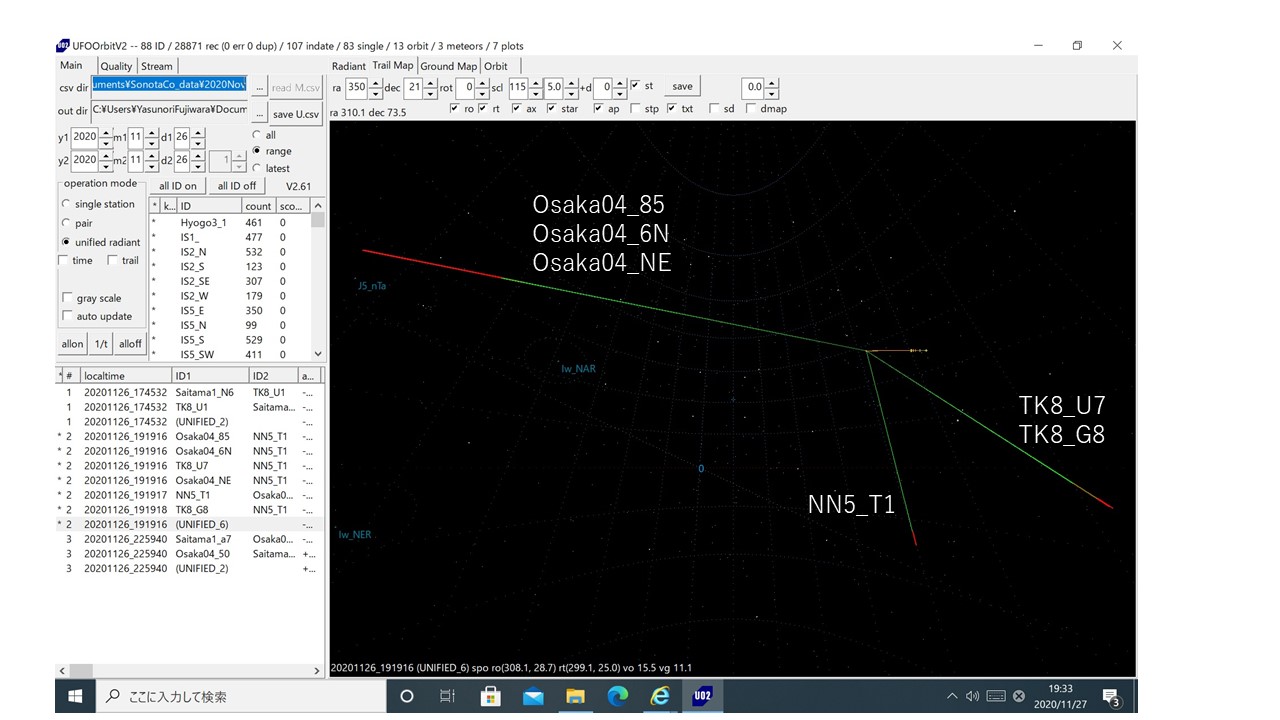Click the save U.csv button
The height and width of the screenshot is (720, 1280).
(294, 113)
